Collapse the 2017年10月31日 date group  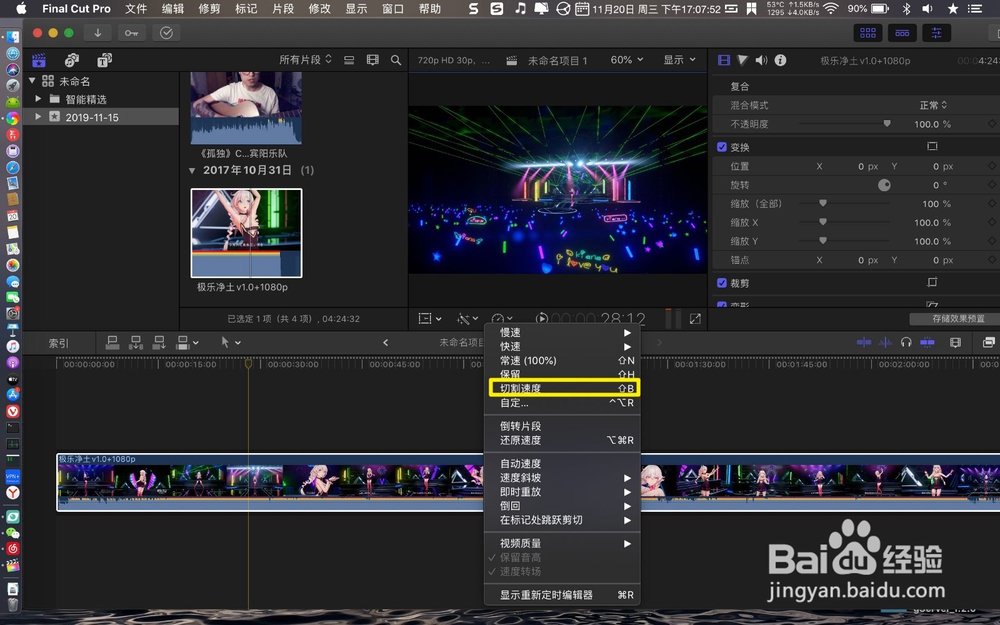(x=192, y=171)
